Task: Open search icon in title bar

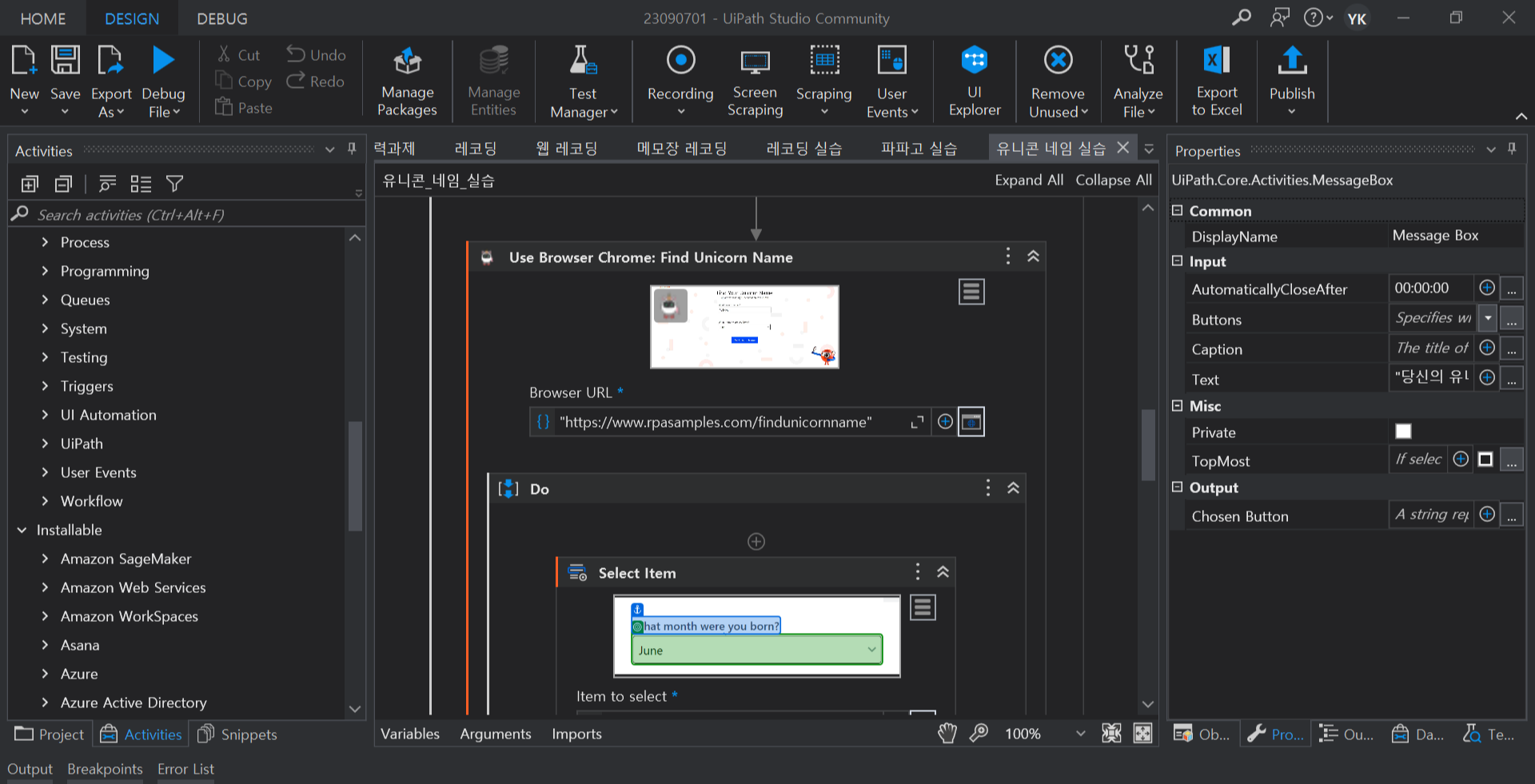Action: (x=1241, y=18)
